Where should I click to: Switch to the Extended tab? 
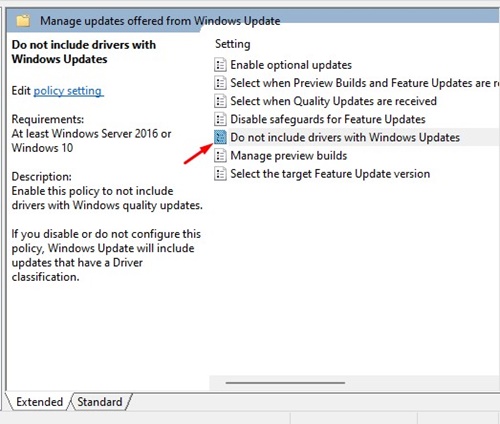(39, 402)
